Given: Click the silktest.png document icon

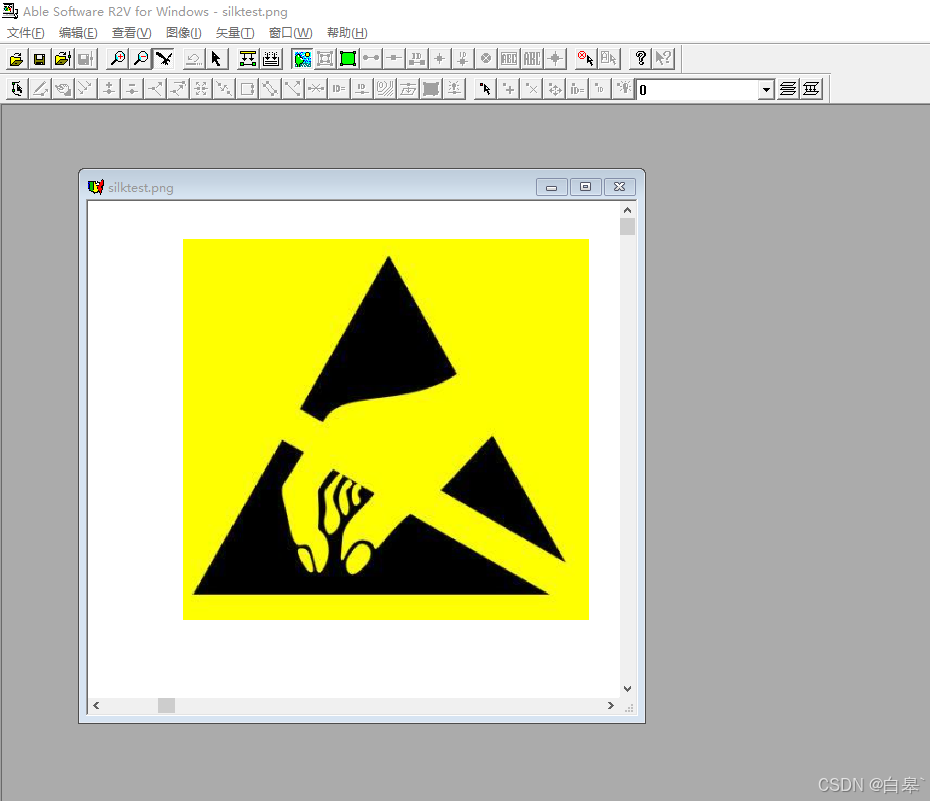Looking at the screenshot, I should pos(95,187).
